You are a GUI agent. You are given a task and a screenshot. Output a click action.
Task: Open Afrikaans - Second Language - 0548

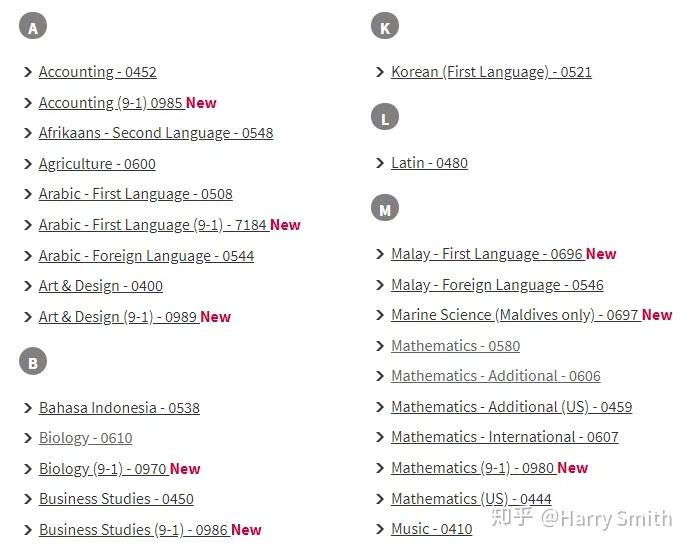coord(156,133)
